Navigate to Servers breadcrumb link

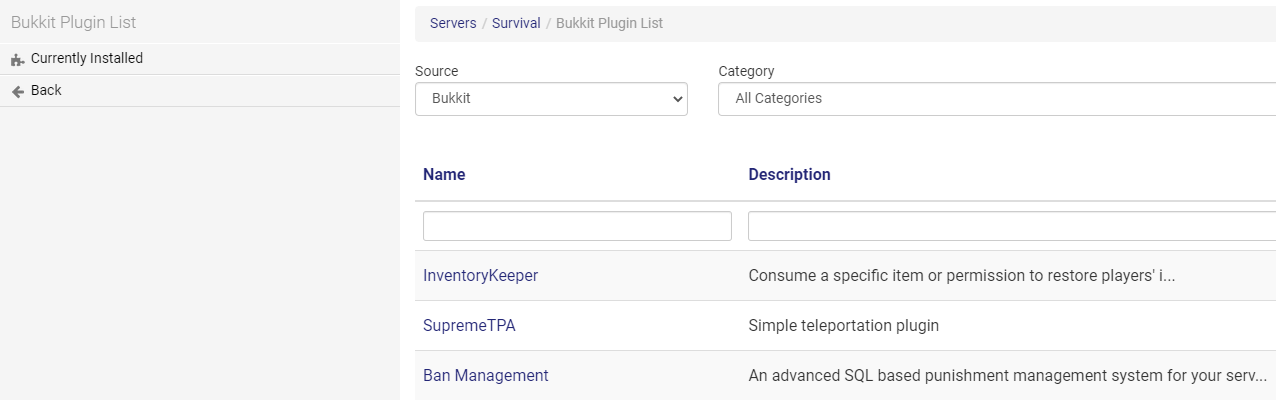click(x=453, y=22)
